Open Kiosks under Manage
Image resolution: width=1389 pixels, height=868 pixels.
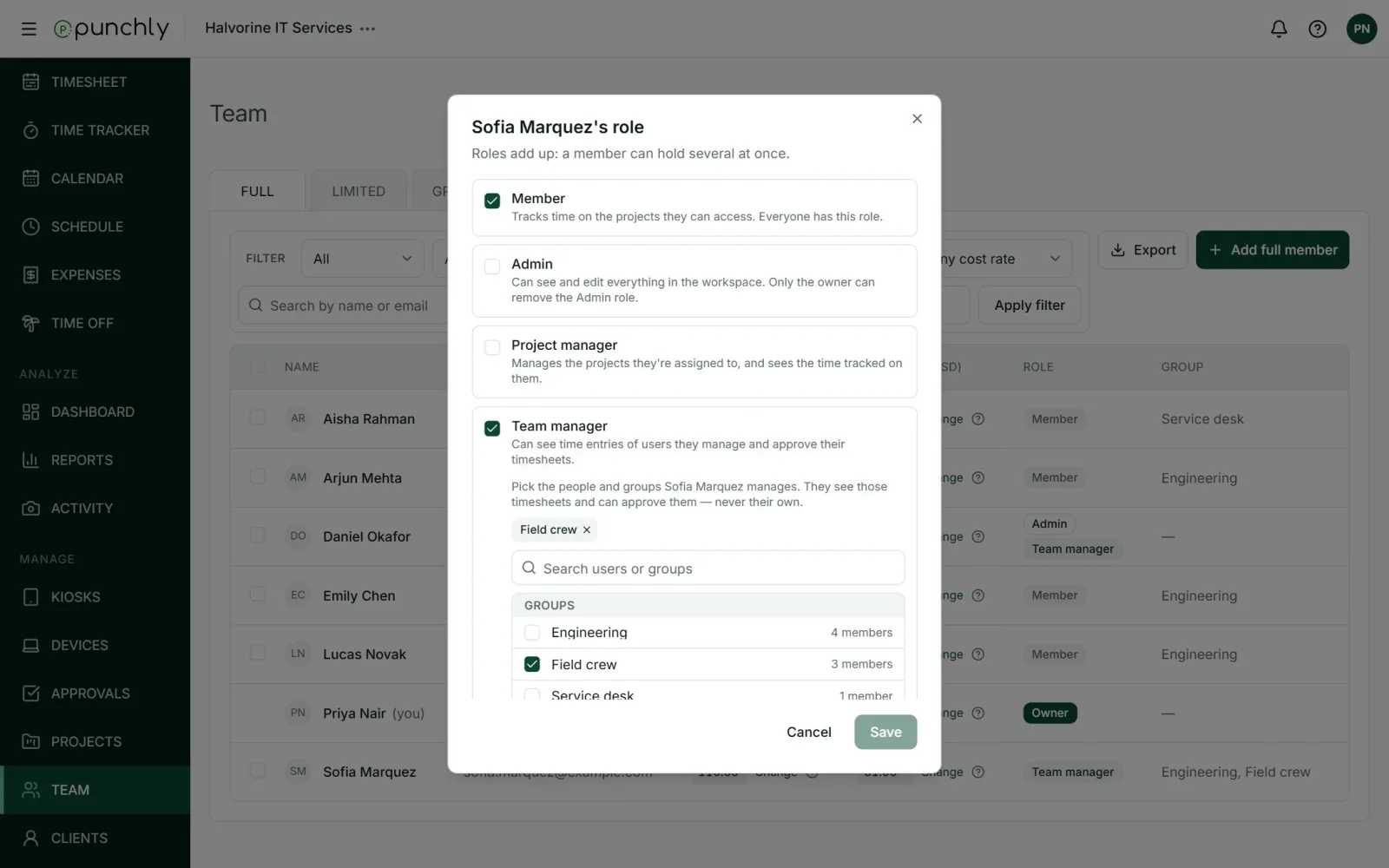(95, 597)
